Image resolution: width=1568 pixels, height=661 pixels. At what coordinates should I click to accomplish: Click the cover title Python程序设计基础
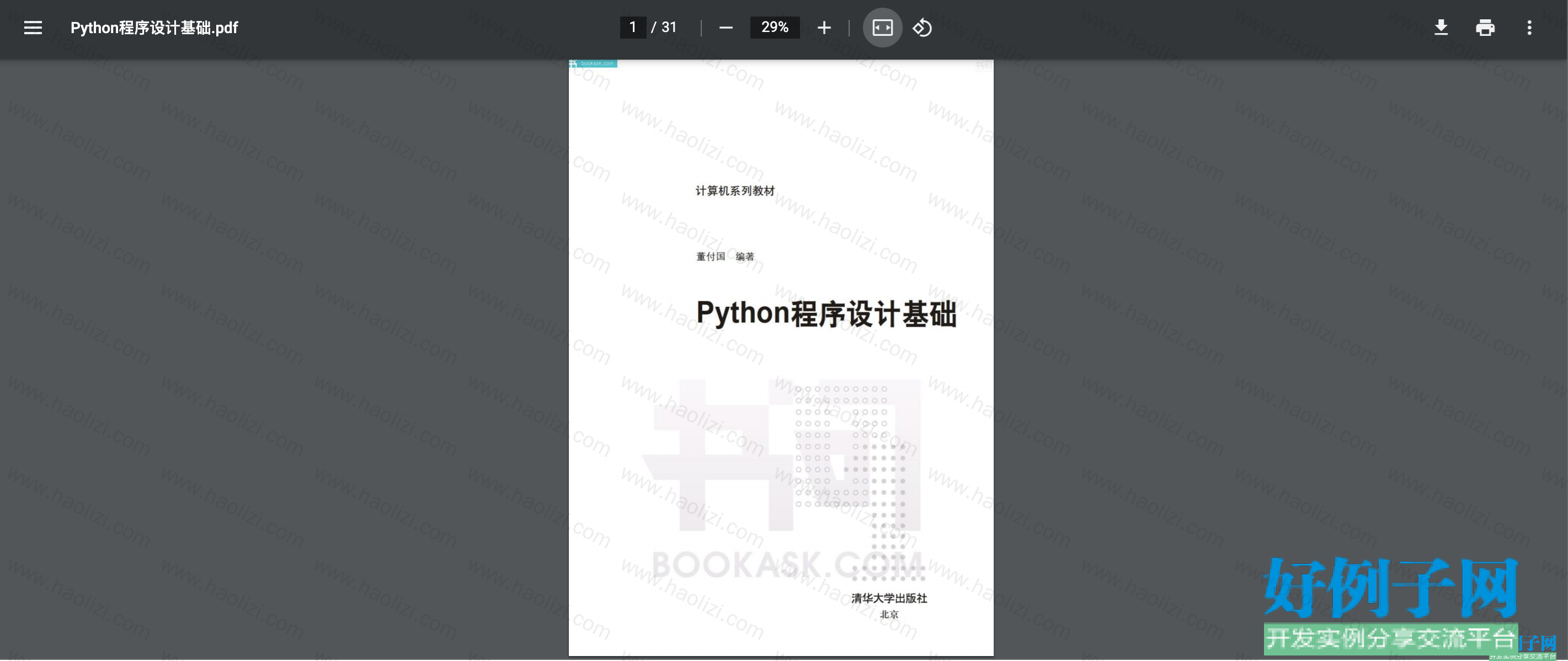[826, 313]
